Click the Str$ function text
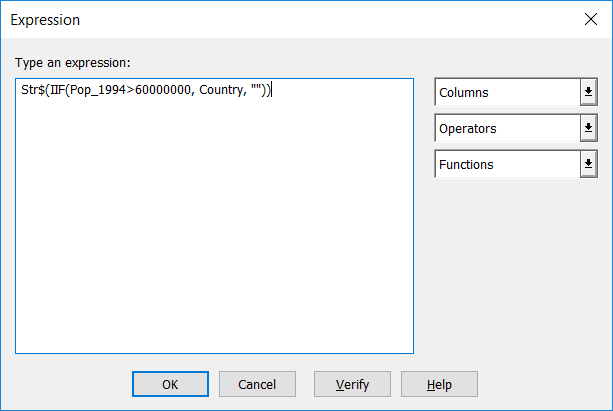The height and width of the screenshot is (411, 613). (x=31, y=91)
